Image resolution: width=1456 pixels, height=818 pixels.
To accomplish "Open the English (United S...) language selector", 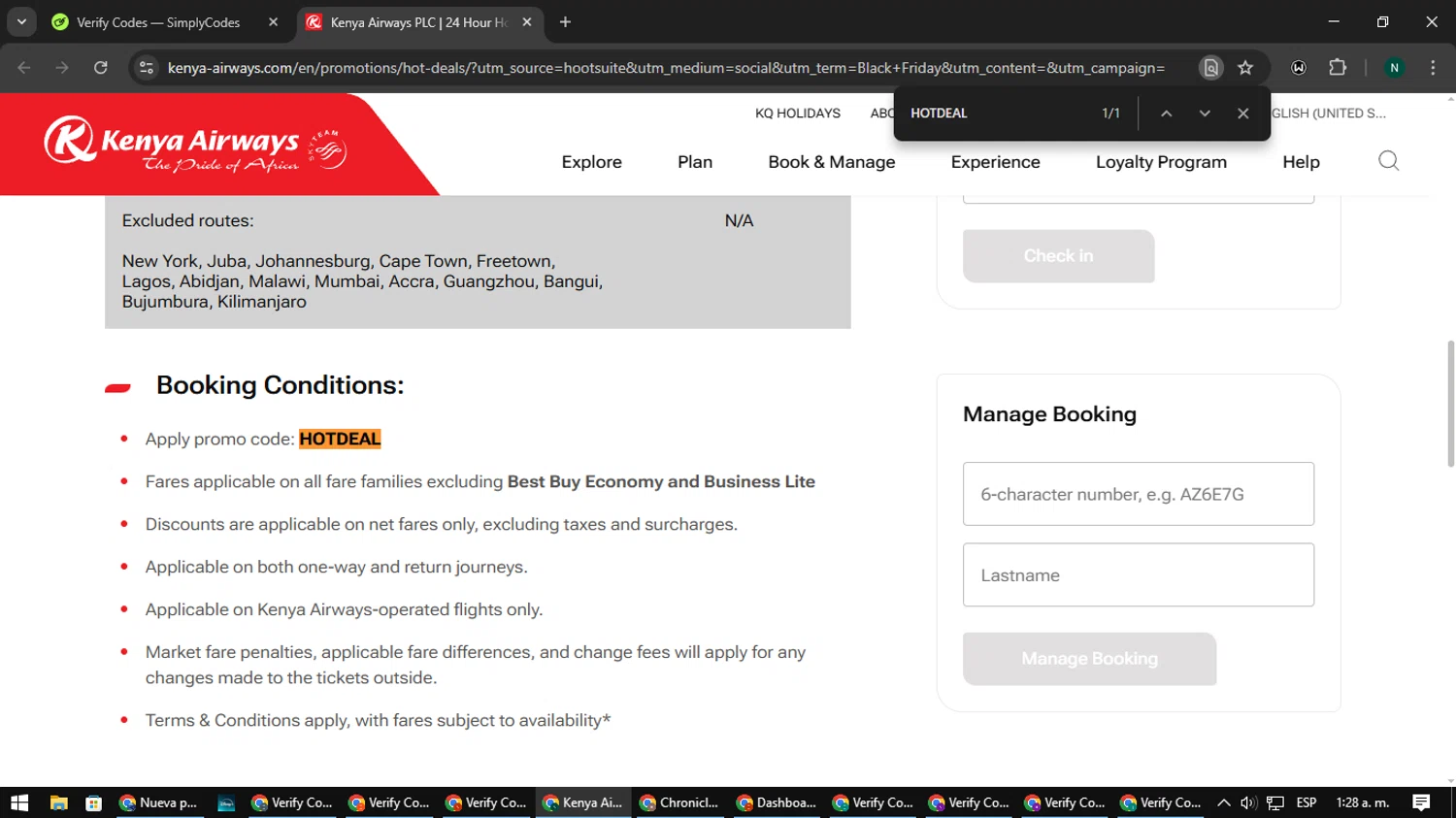I will [x=1329, y=114].
